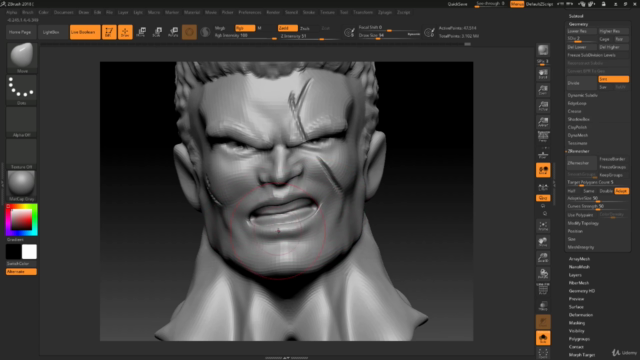Expand the ShadowBox section
This screenshot has height=360, width=640.
pyautogui.click(x=578, y=119)
